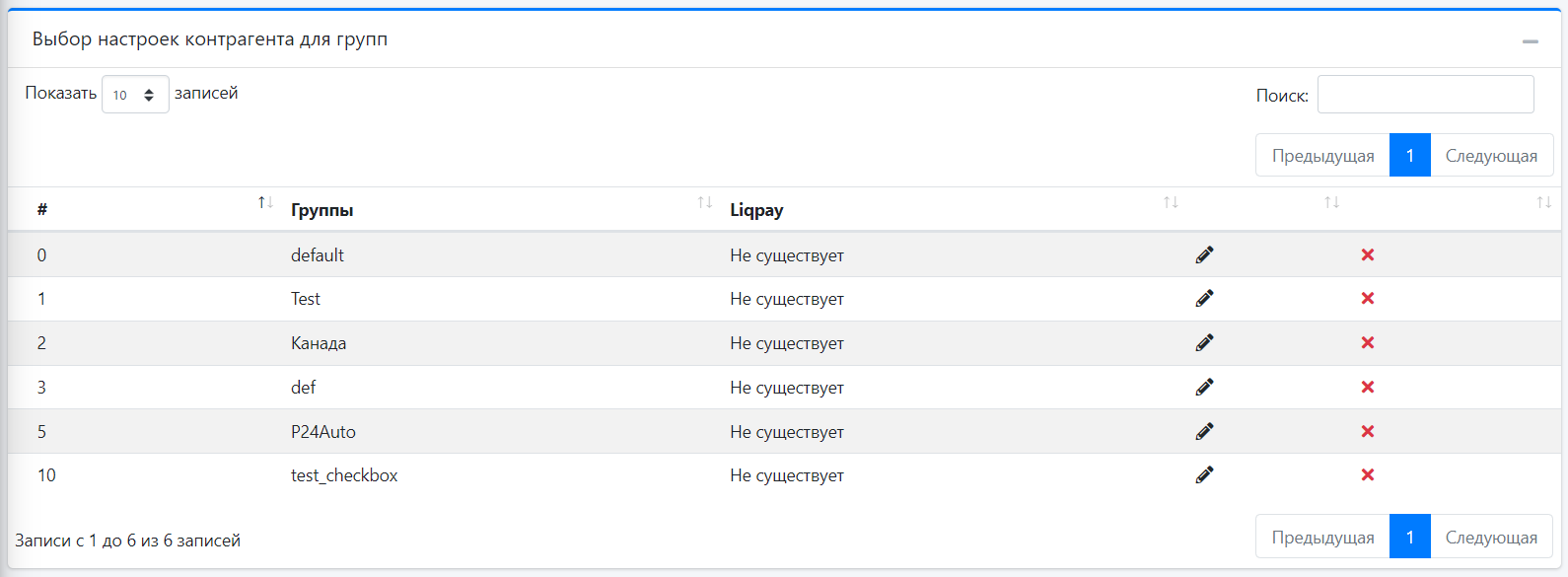Open the records-per-page dropdown showing 10
1568x577 pixels.
135,95
